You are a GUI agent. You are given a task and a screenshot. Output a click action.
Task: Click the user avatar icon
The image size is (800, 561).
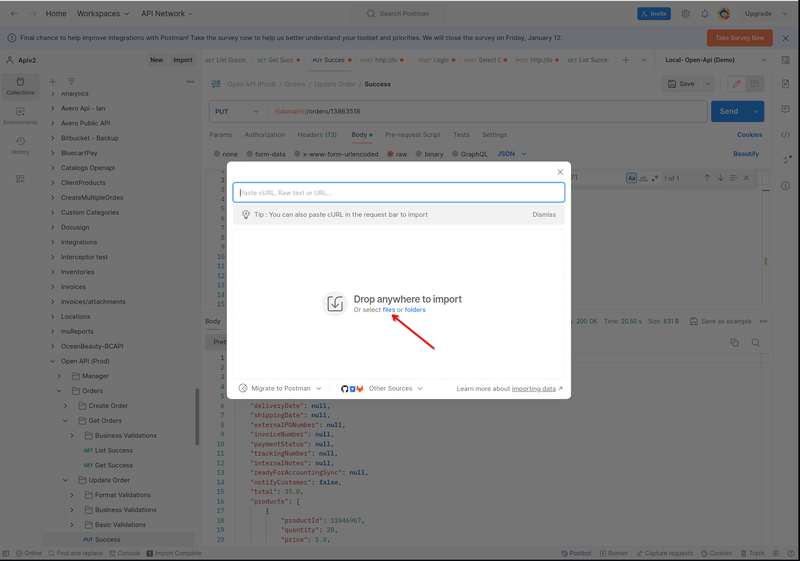(723, 14)
